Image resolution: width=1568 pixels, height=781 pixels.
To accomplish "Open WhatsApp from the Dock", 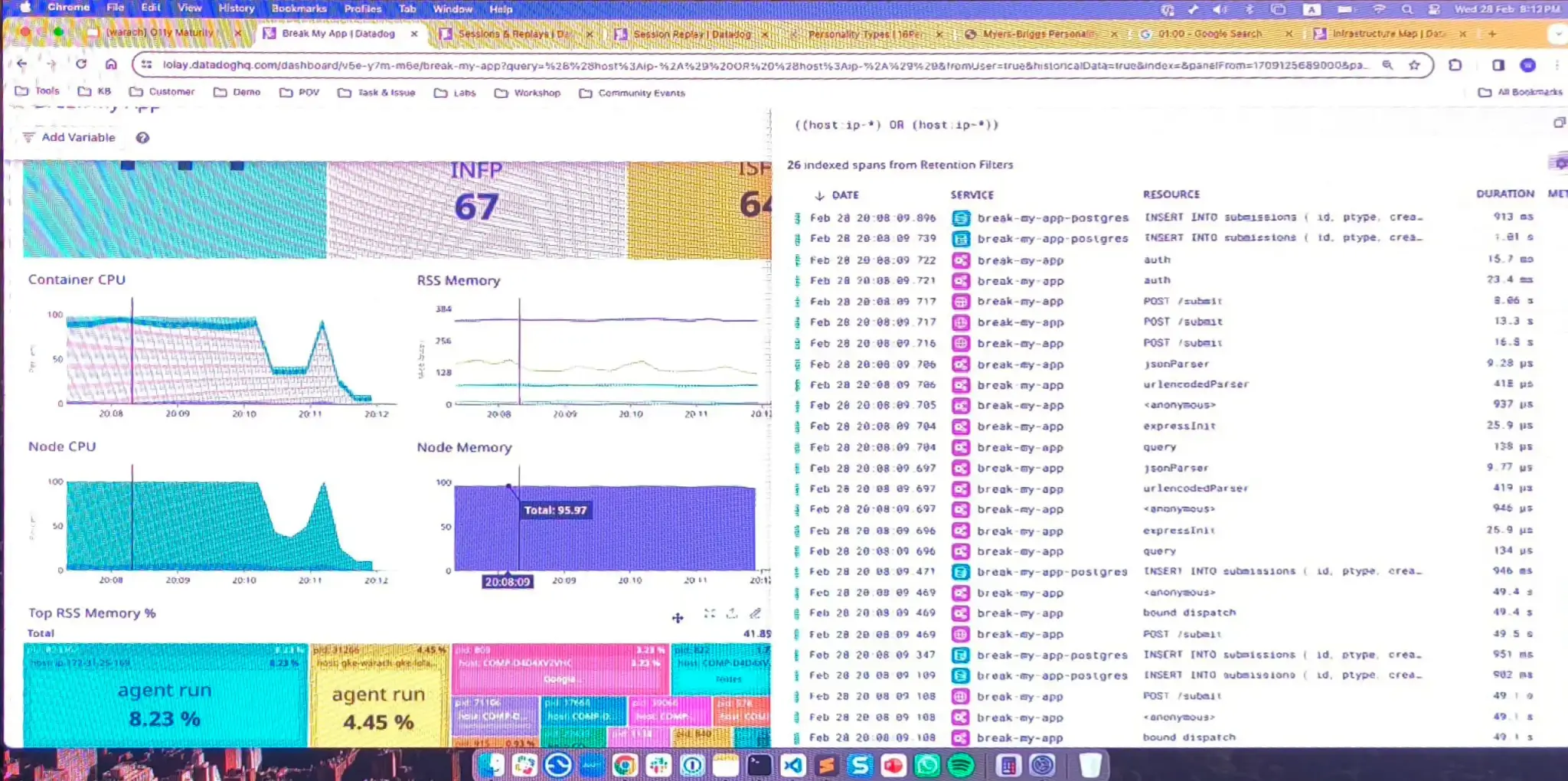I will pos(927,764).
